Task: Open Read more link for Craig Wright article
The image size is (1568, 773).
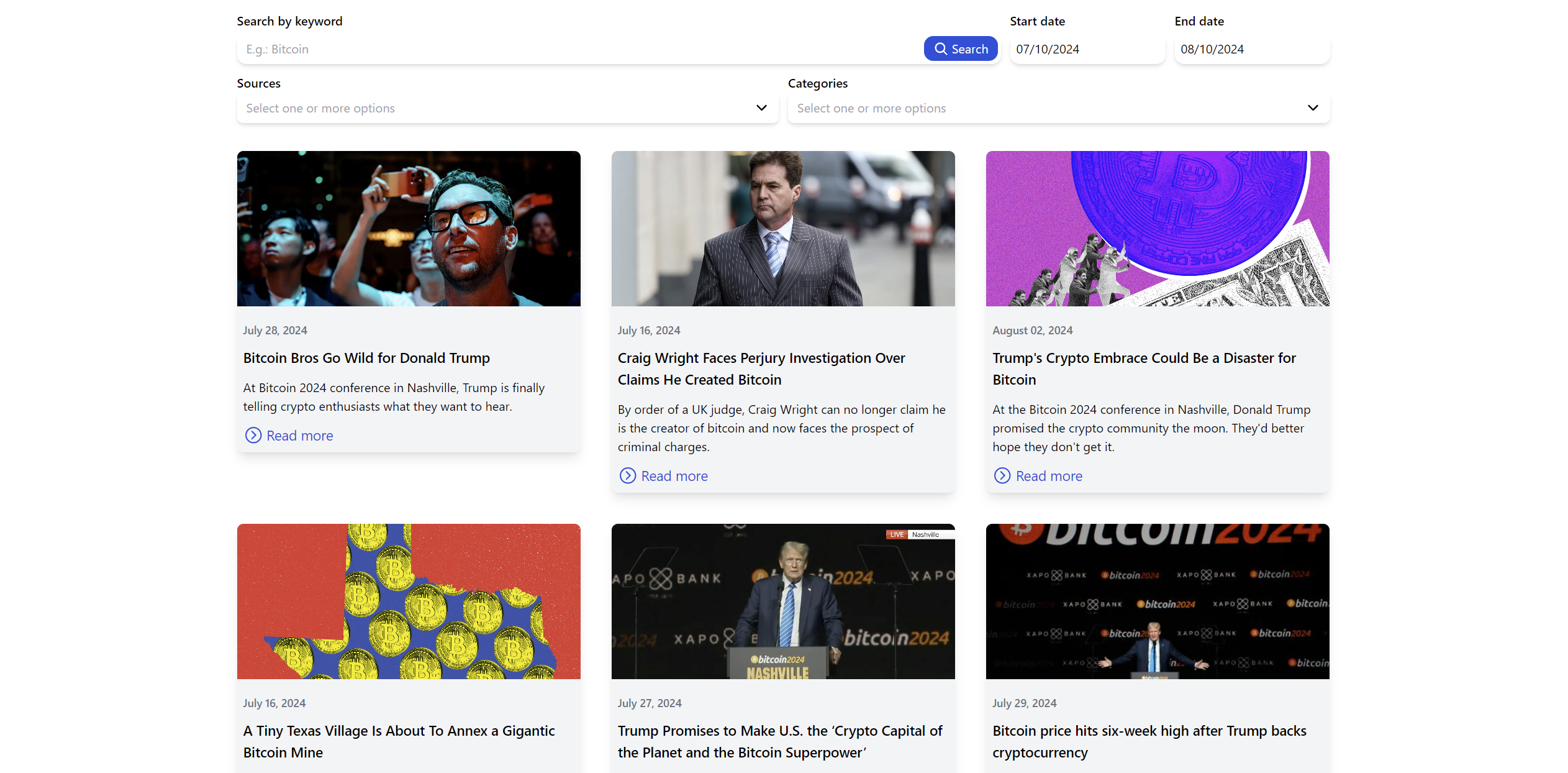Action: (674, 476)
